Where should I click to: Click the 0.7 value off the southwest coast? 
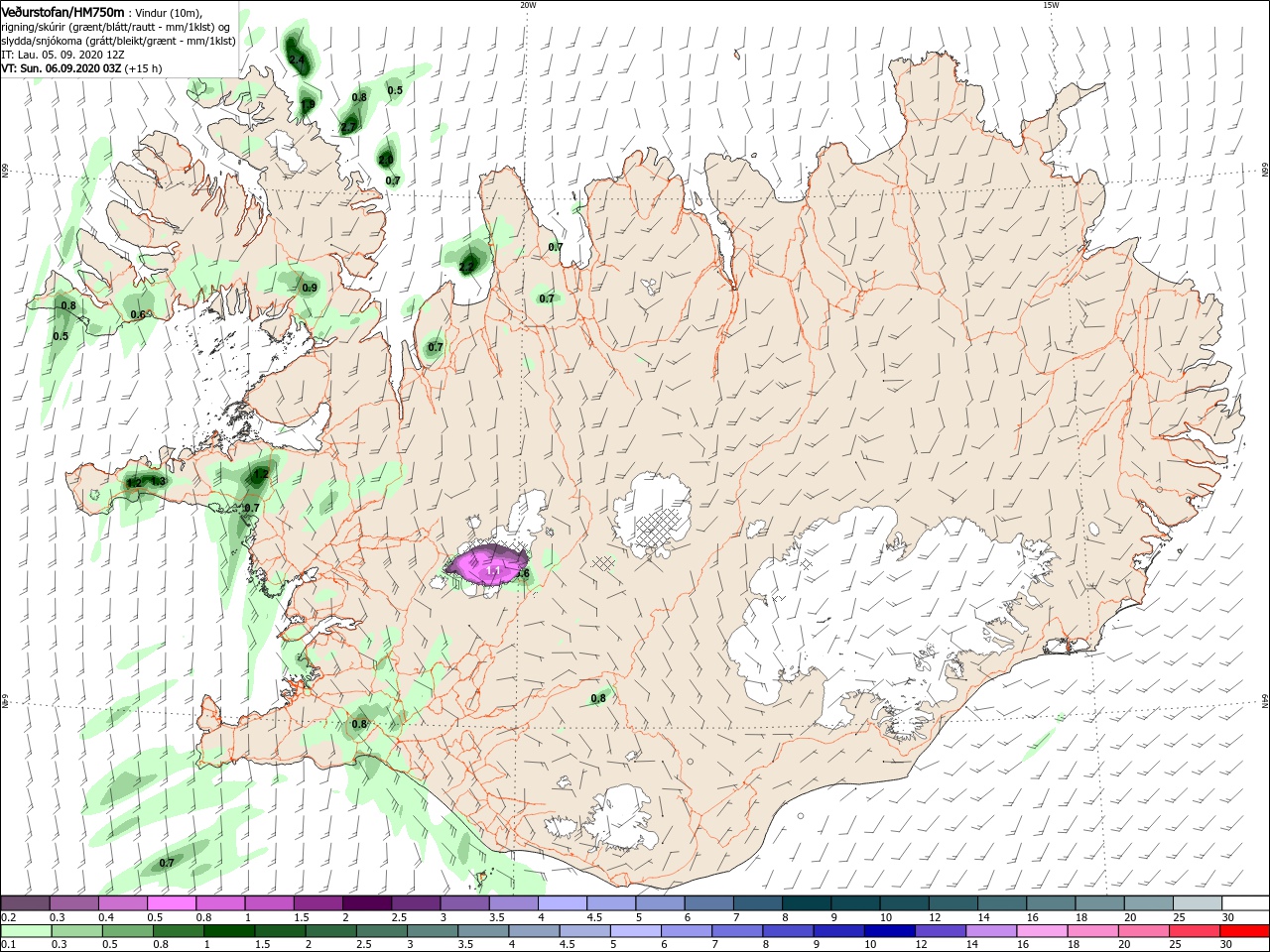point(167,863)
